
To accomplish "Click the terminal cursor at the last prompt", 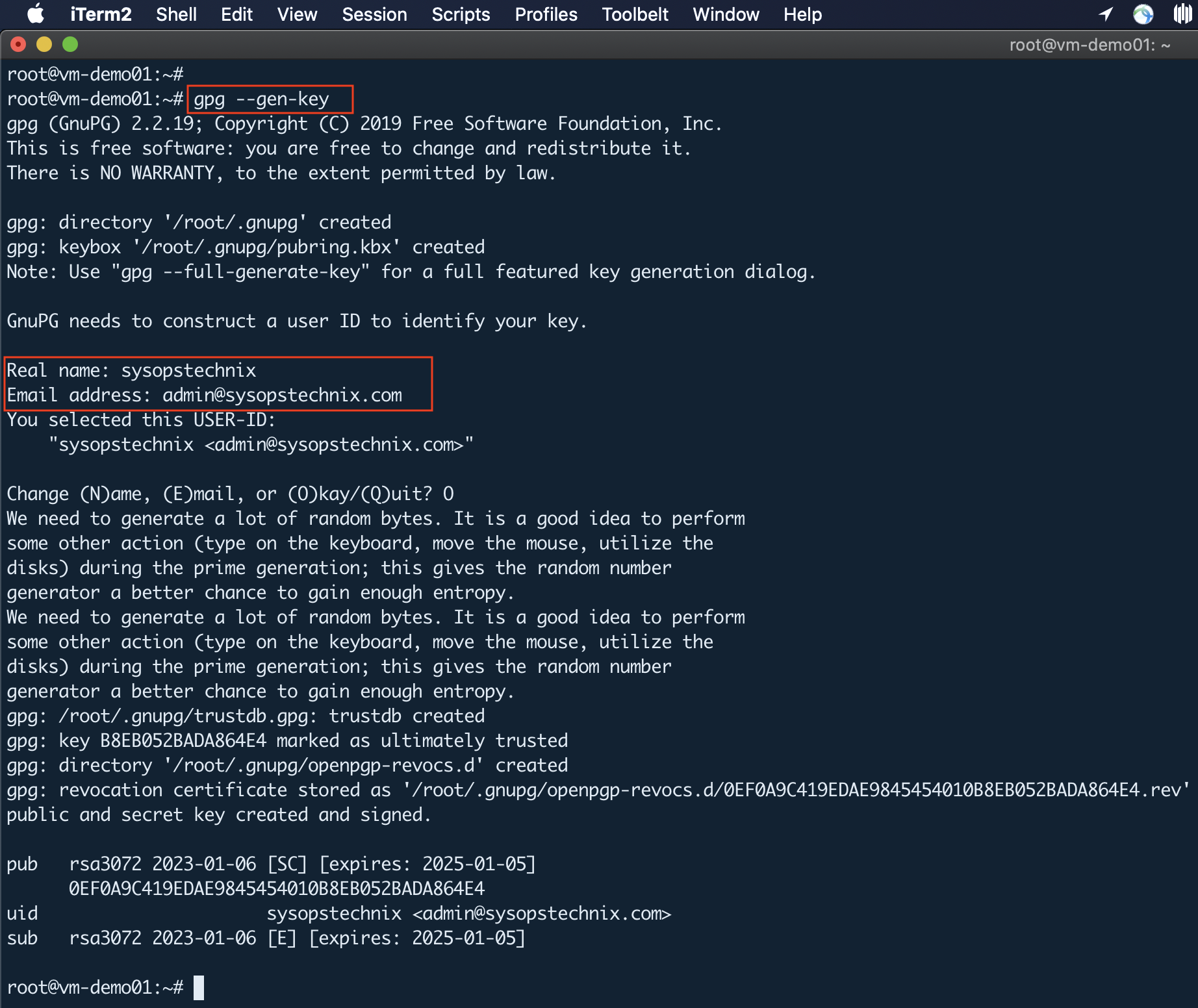I will [199, 988].
